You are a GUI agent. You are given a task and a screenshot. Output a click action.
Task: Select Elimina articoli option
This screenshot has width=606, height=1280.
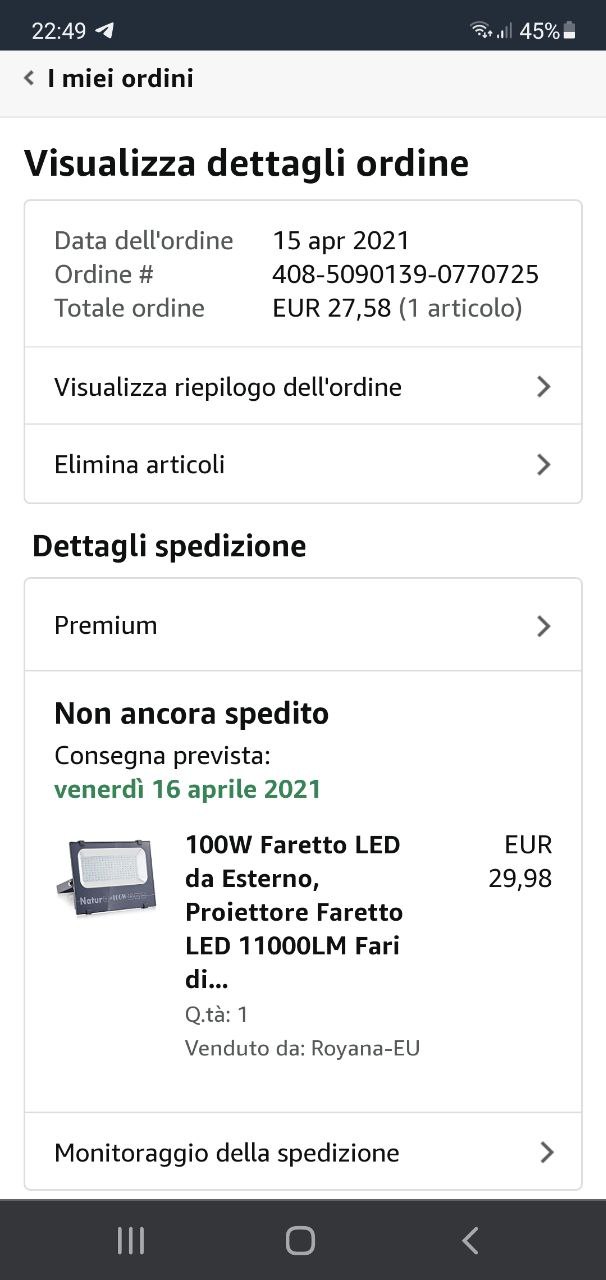click(303, 464)
